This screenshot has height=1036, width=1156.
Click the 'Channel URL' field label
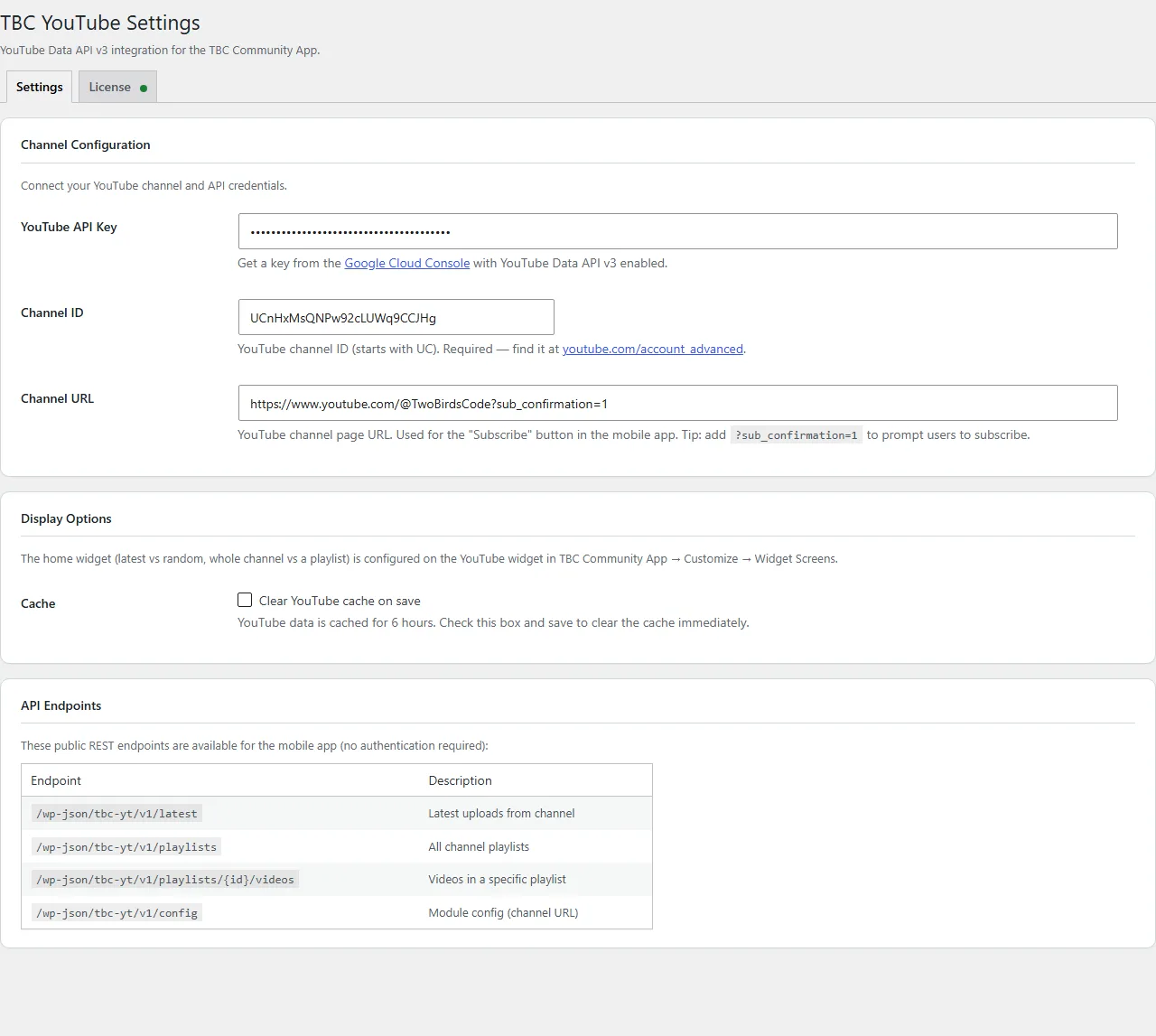pyautogui.click(x=57, y=398)
